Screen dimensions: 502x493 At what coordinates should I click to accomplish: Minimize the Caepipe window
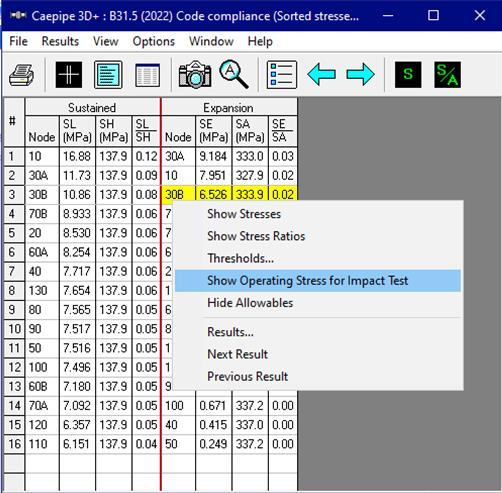pyautogui.click(x=388, y=15)
